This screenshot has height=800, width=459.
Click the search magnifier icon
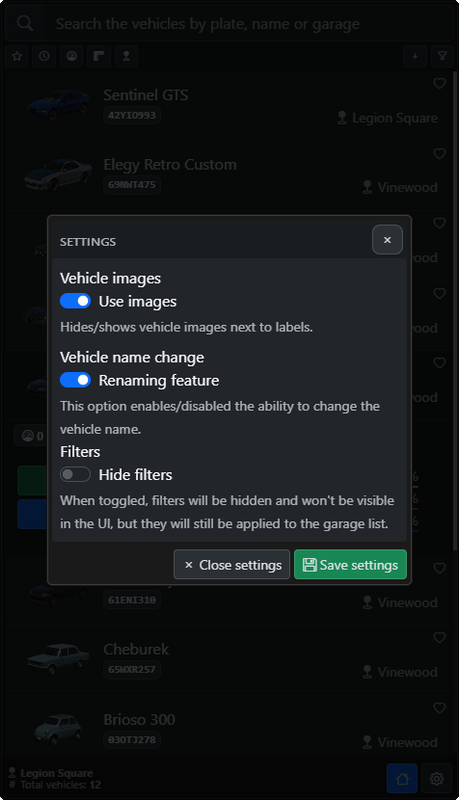click(x=24, y=23)
